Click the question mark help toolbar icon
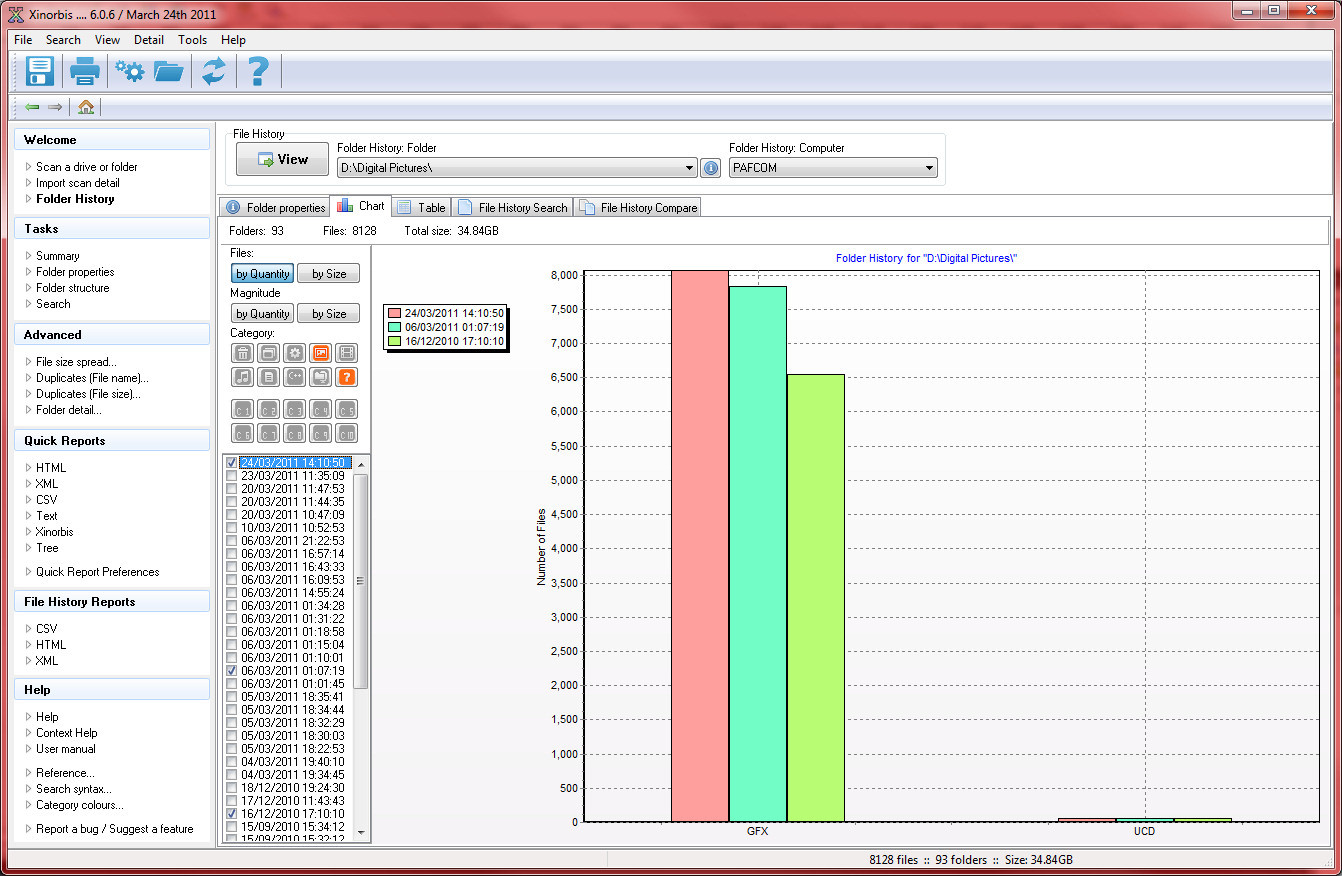Screen dimensions: 1342x876 coord(258,71)
